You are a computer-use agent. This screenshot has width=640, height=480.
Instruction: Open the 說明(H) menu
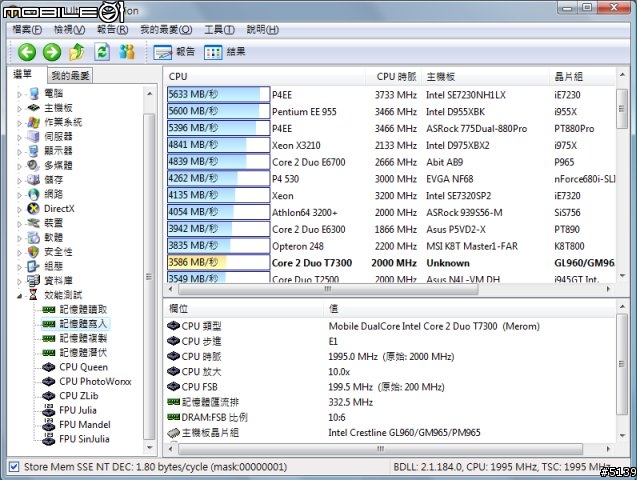[x=263, y=30]
